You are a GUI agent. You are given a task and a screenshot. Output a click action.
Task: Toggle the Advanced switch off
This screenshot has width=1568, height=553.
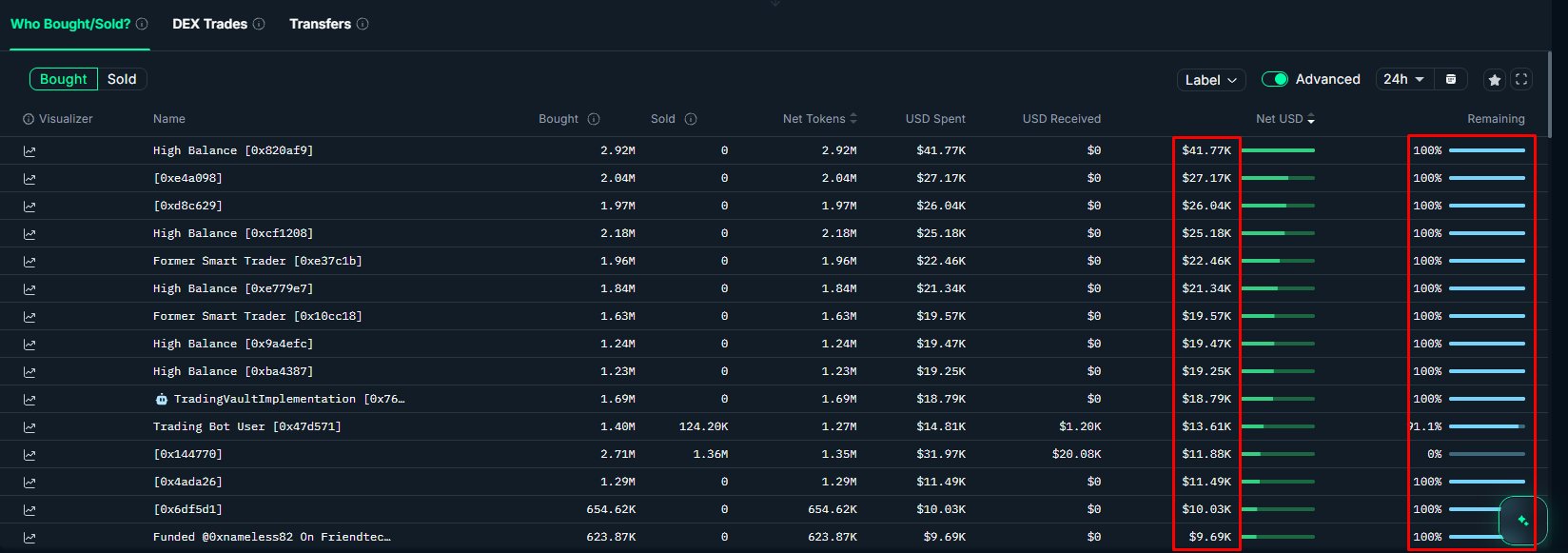(1274, 79)
